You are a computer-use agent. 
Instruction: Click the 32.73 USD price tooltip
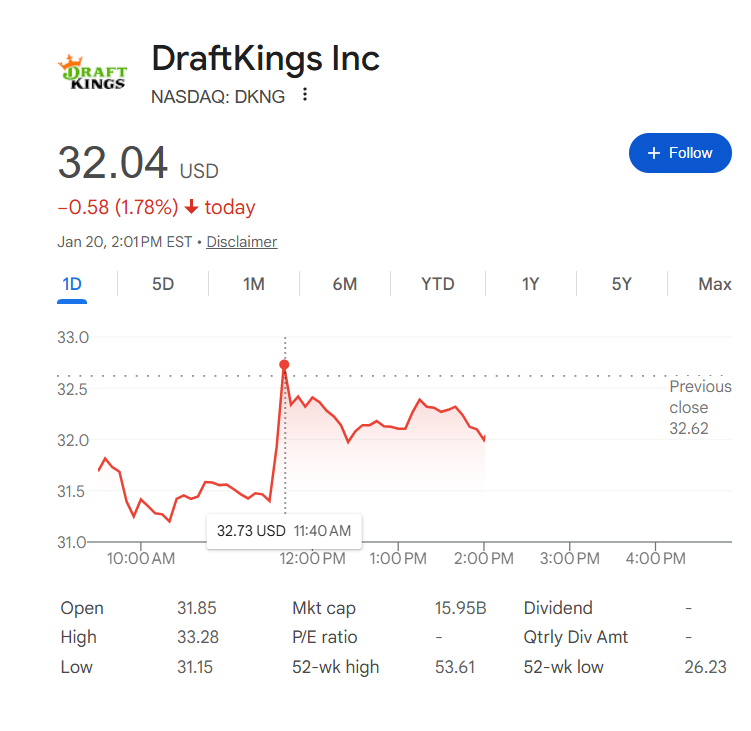[285, 530]
